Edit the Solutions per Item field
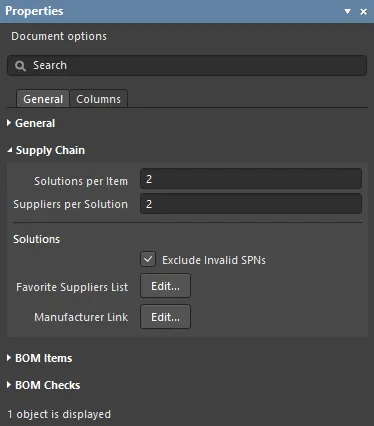The image size is (374, 426). point(251,179)
